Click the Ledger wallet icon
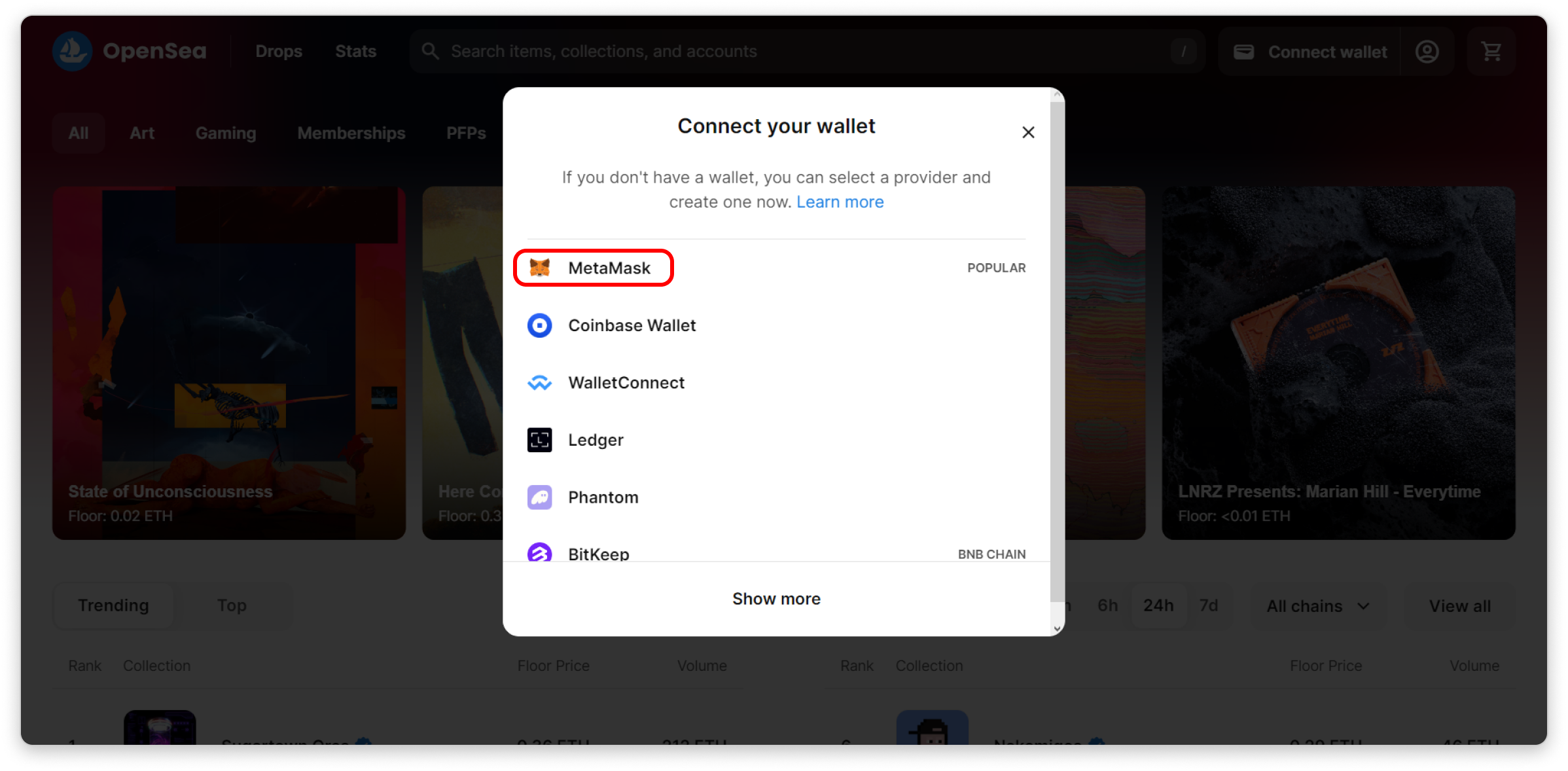 point(540,440)
